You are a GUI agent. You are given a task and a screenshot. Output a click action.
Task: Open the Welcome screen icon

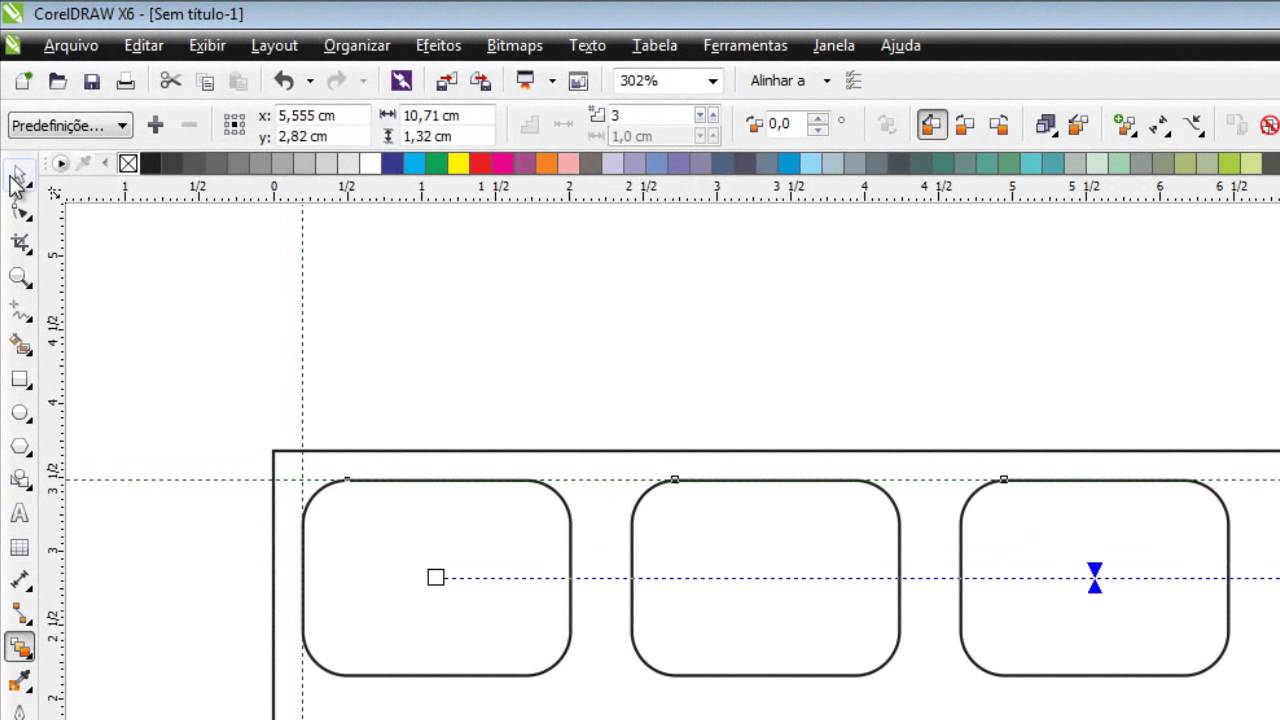578,81
